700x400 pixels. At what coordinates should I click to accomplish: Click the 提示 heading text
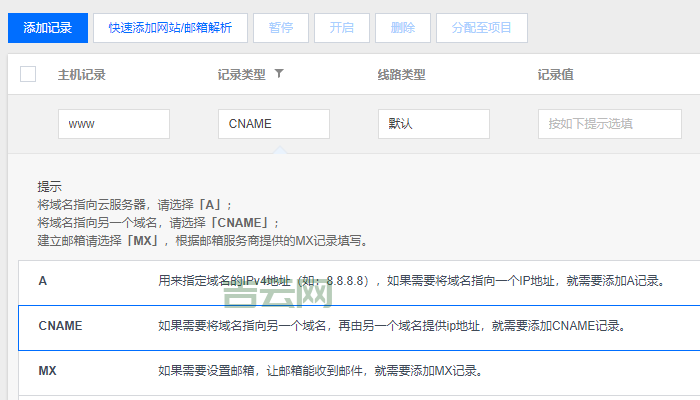(50, 187)
